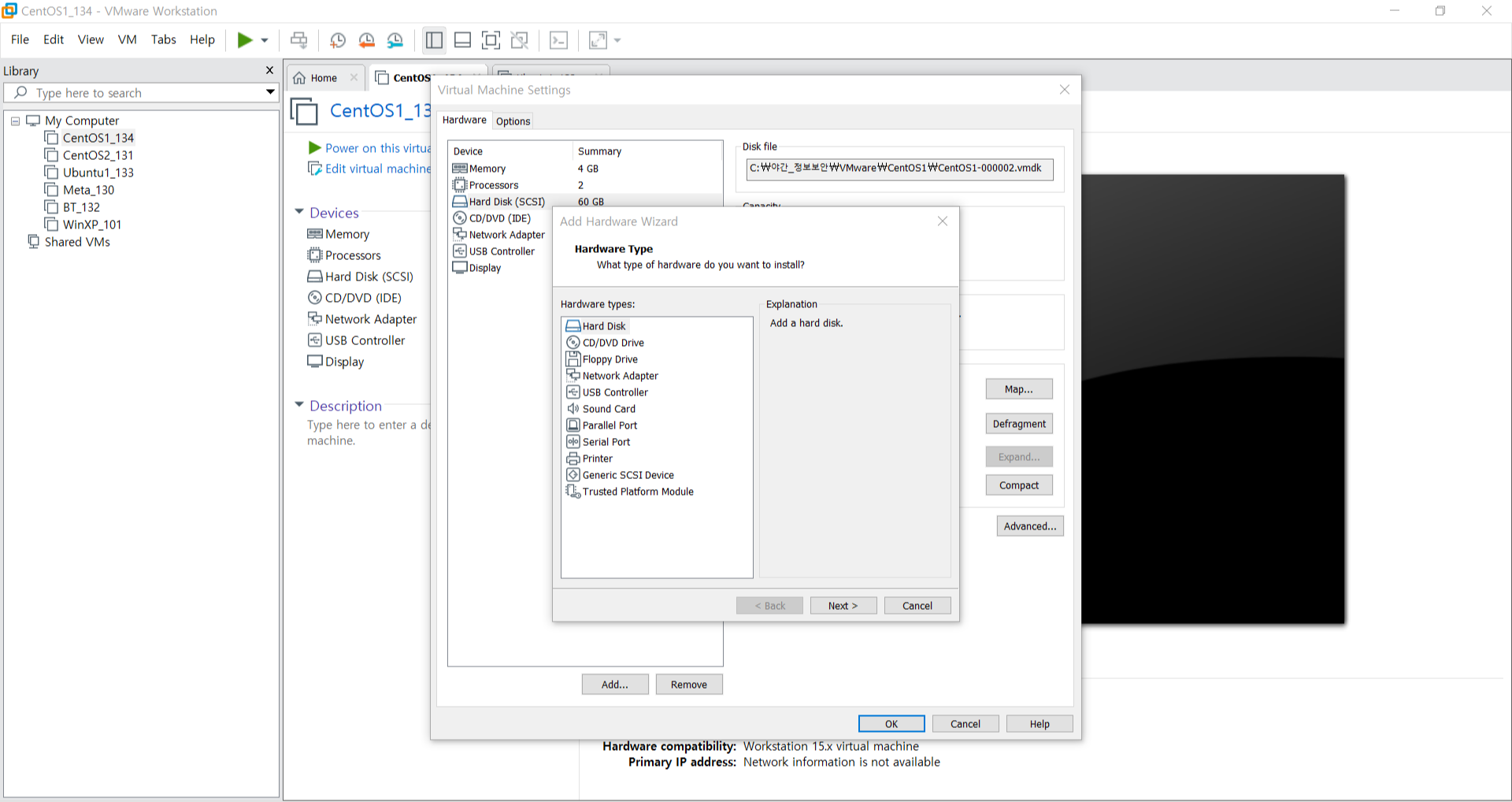Click the stretch guest toolbar icon
Image resolution: width=1512 pixels, height=802 pixels.
(x=598, y=40)
